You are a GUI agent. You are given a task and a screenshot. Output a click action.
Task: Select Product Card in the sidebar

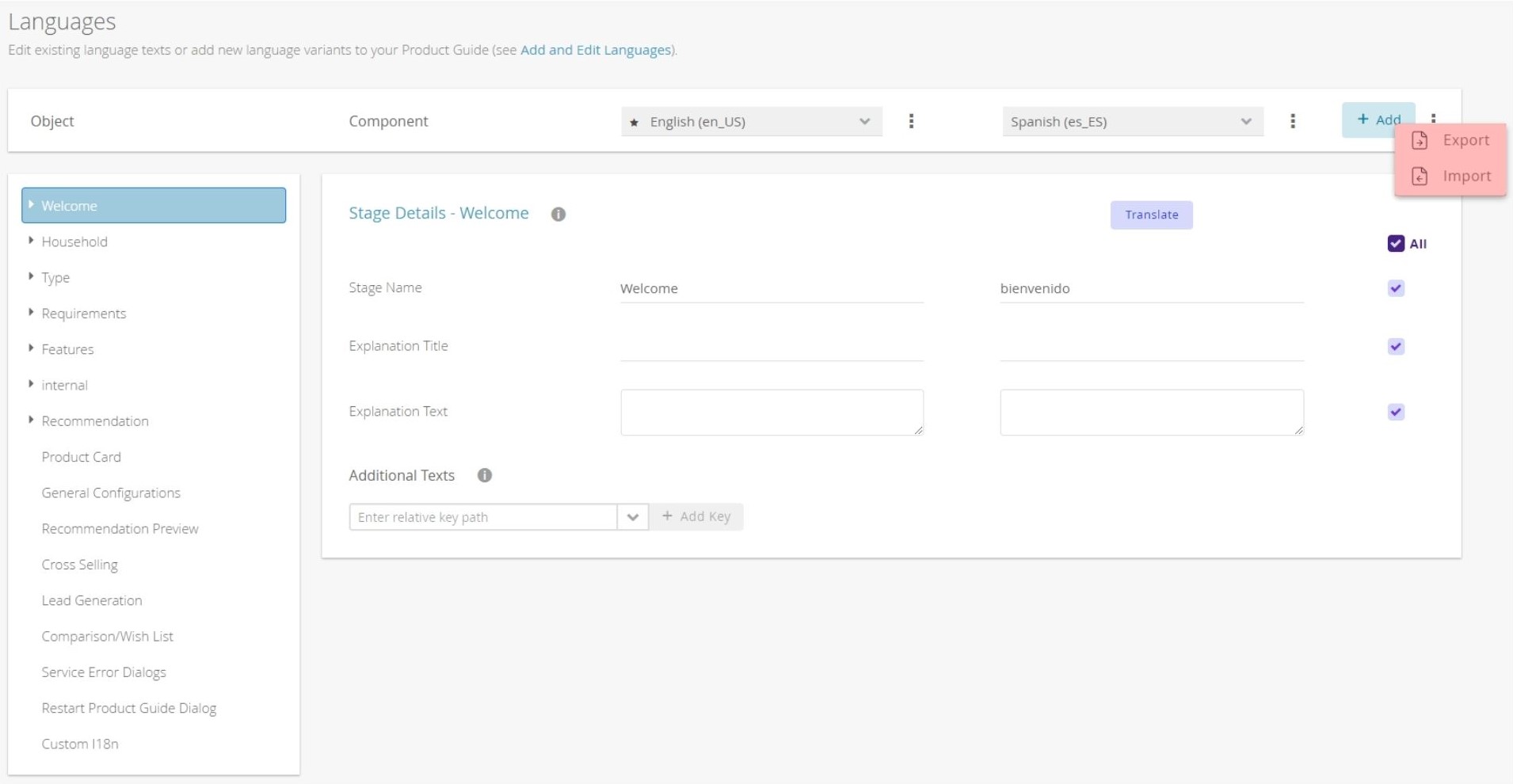tap(82, 457)
